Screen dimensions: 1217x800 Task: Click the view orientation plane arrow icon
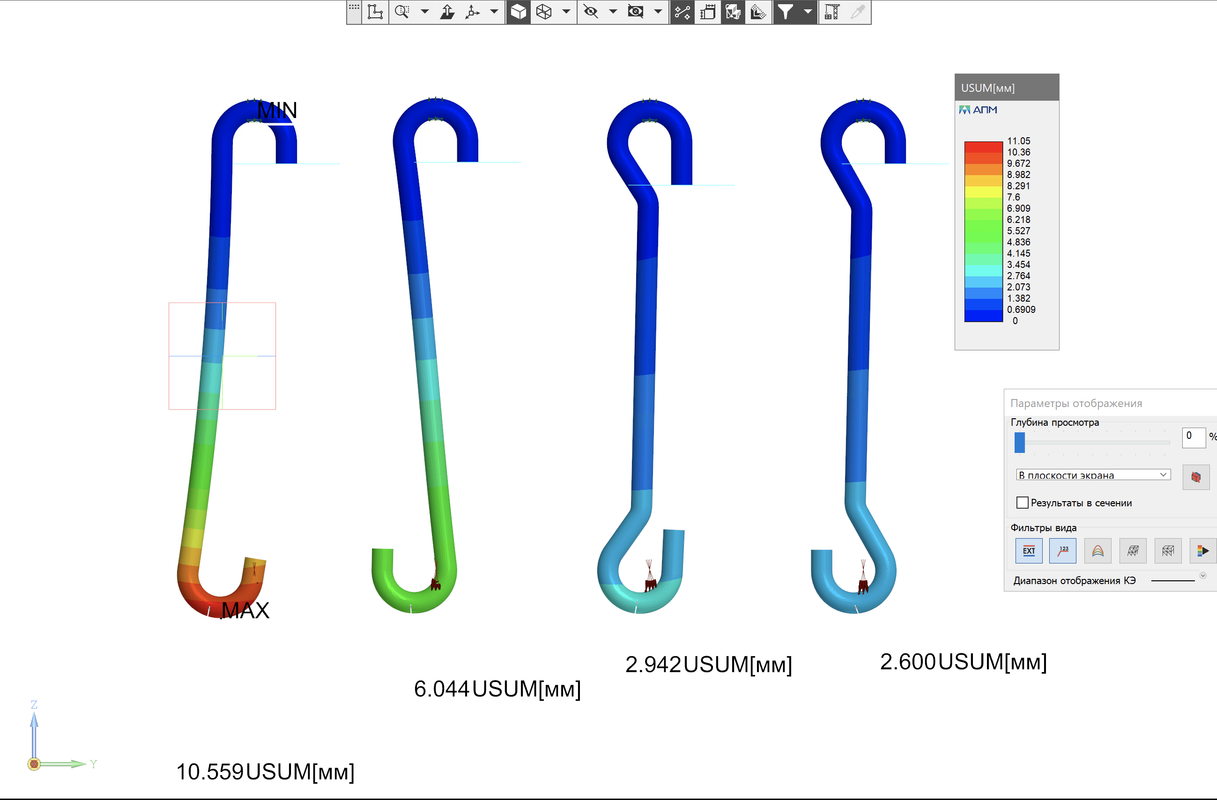click(x=447, y=12)
